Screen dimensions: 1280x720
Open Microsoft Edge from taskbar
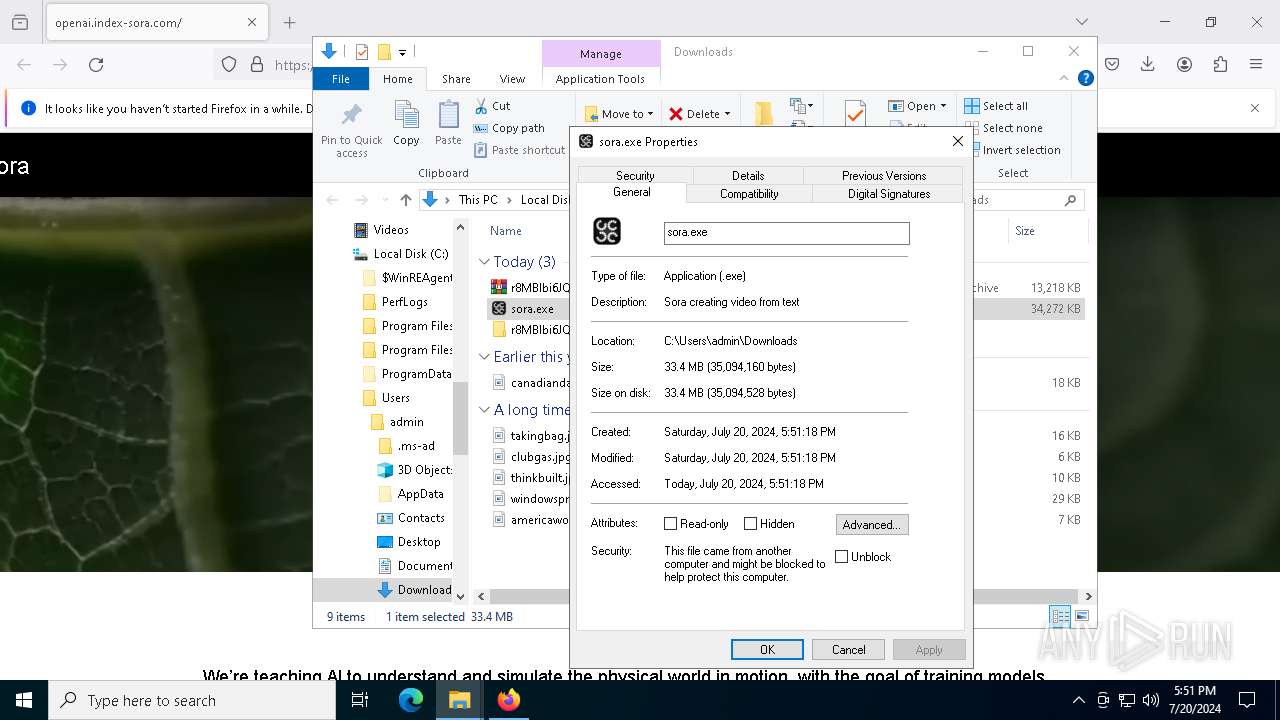coord(410,700)
